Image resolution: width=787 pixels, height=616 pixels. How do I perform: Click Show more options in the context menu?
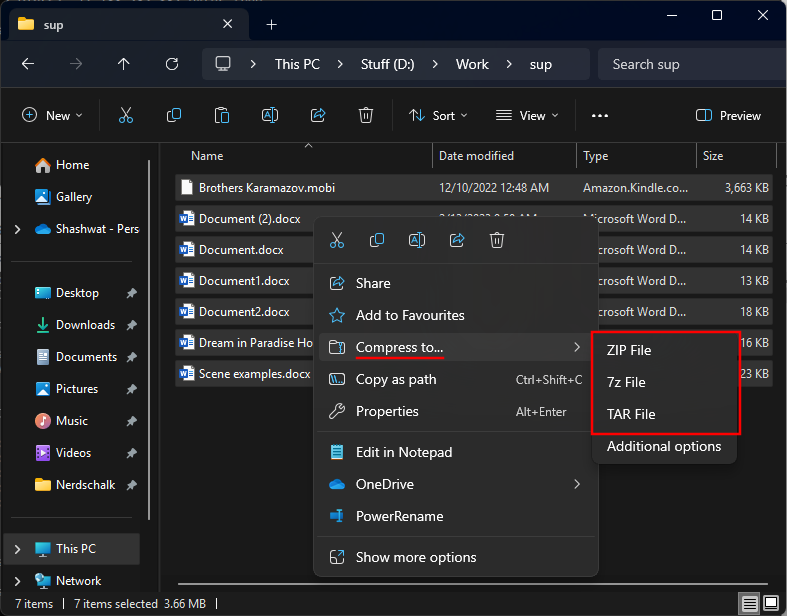point(416,557)
